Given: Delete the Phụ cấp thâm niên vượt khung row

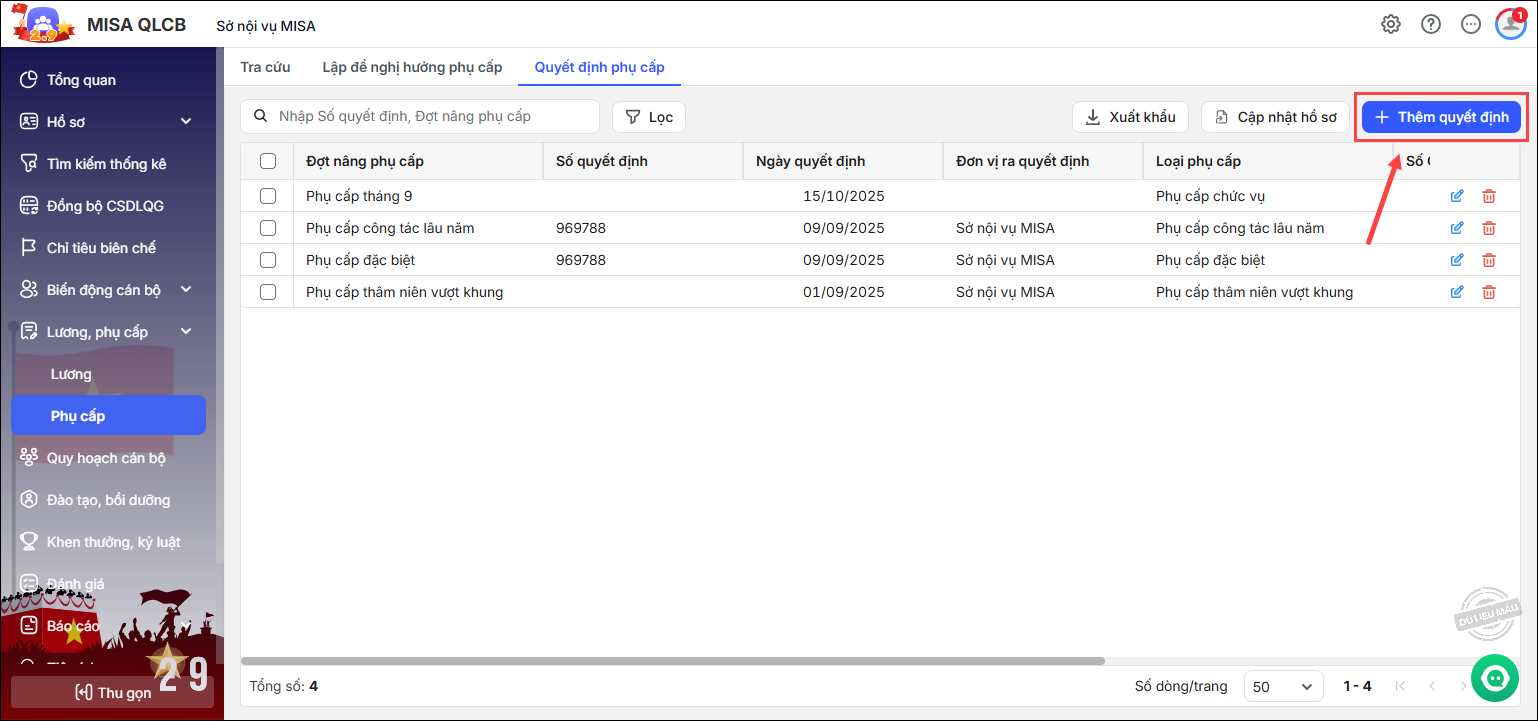Looking at the screenshot, I should tap(1489, 292).
